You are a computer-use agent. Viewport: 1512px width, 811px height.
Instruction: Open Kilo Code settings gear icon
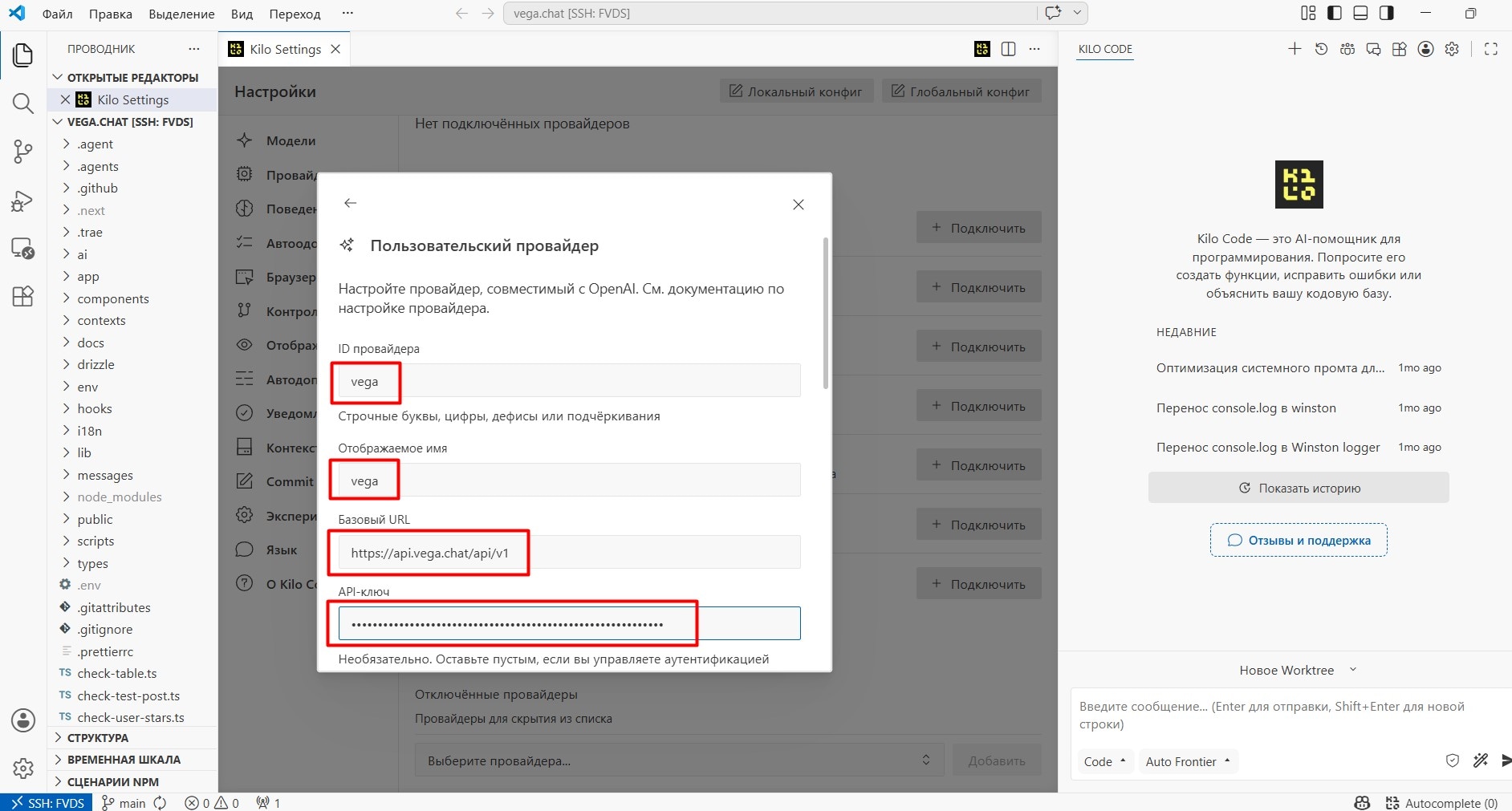(x=1452, y=49)
